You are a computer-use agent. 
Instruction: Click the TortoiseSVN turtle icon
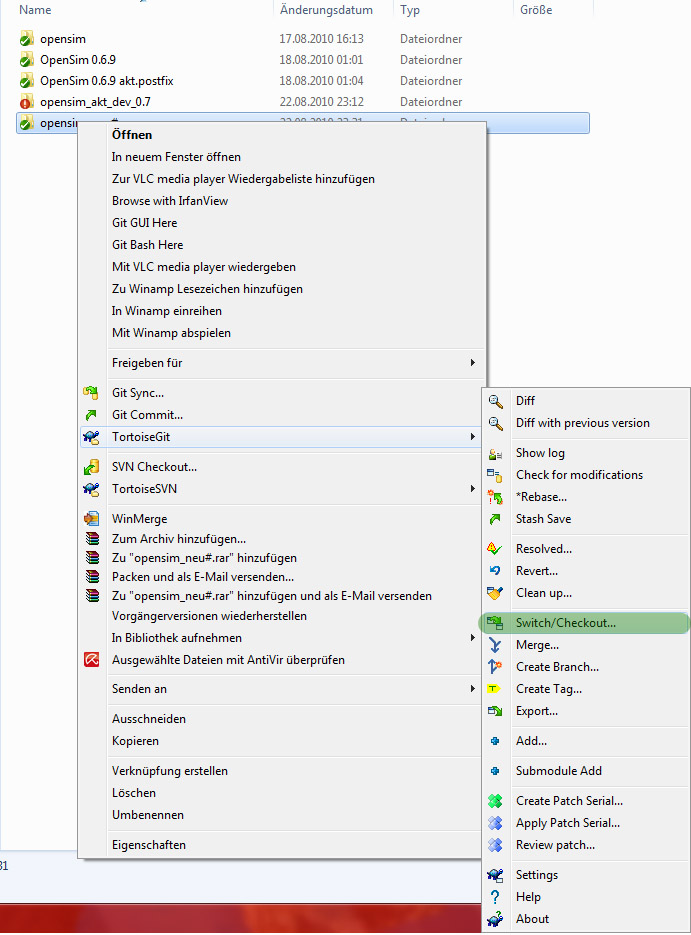click(x=91, y=489)
